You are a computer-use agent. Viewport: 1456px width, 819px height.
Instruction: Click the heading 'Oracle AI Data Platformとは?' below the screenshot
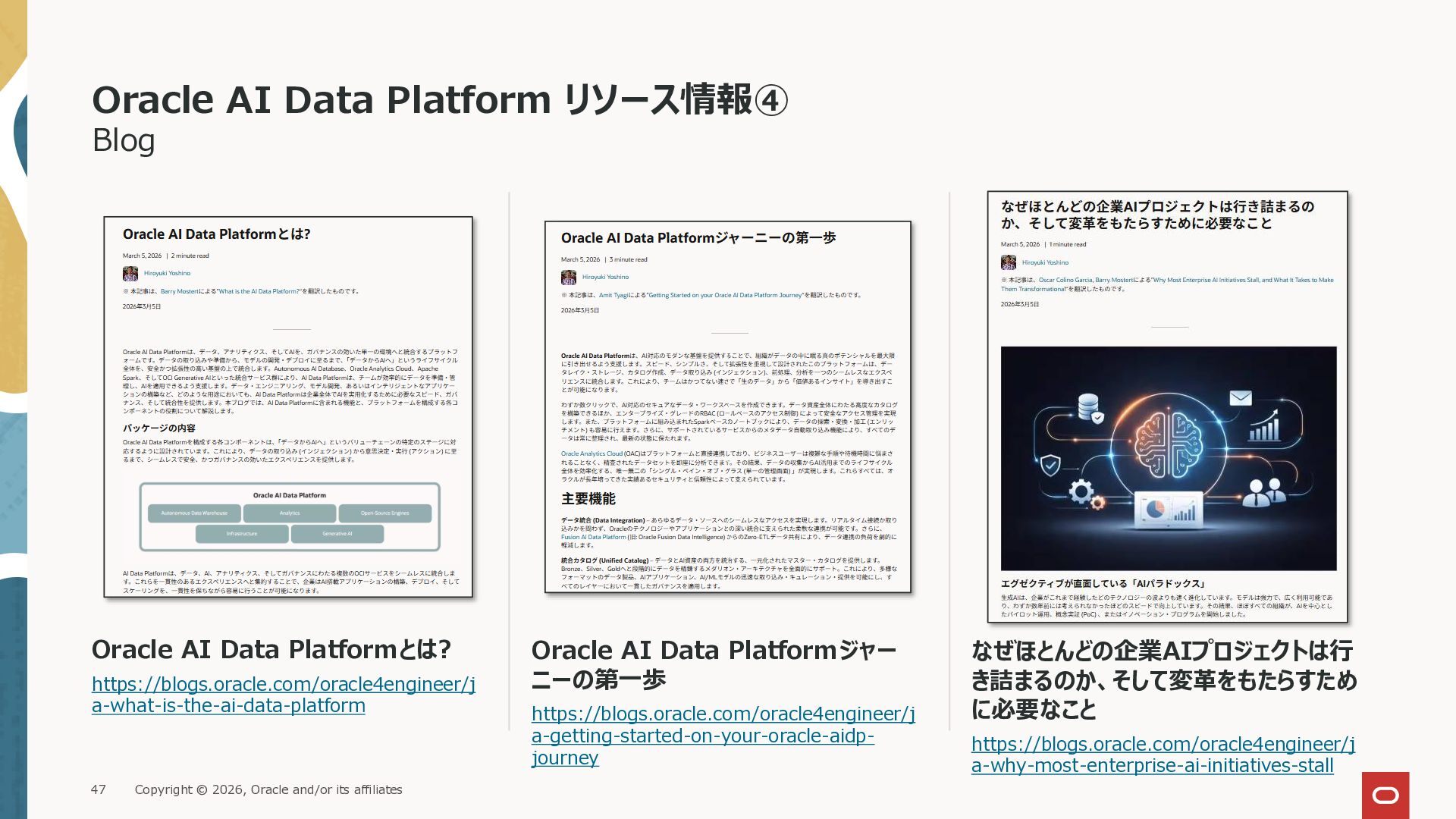pyautogui.click(x=271, y=649)
